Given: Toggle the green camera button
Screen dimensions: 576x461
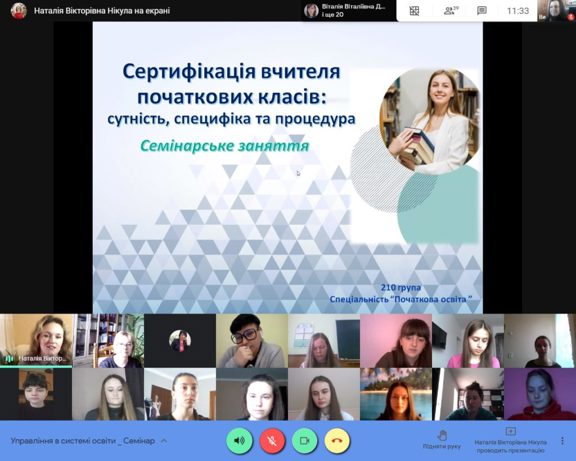Looking at the screenshot, I should point(305,440).
